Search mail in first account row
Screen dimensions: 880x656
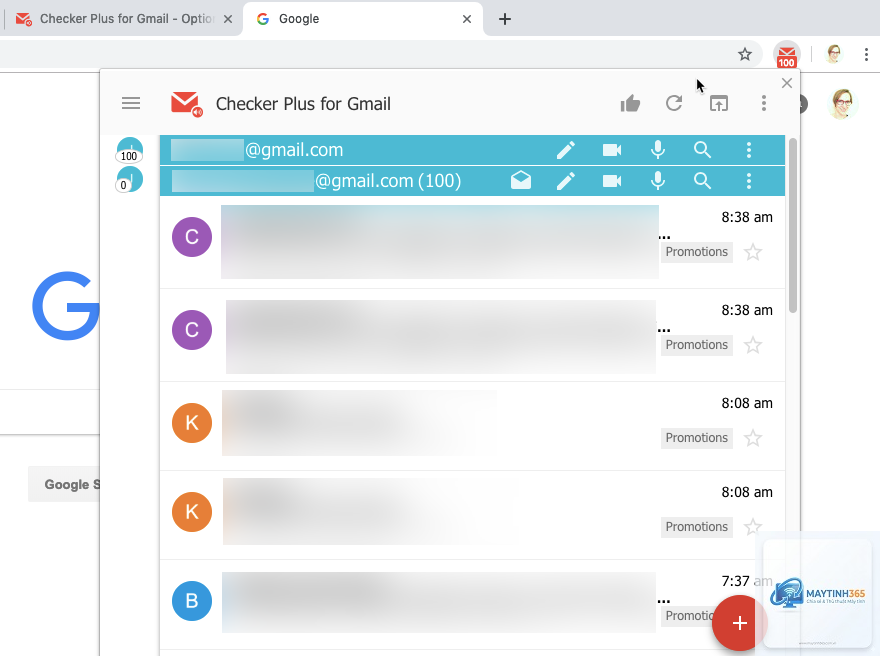(703, 150)
